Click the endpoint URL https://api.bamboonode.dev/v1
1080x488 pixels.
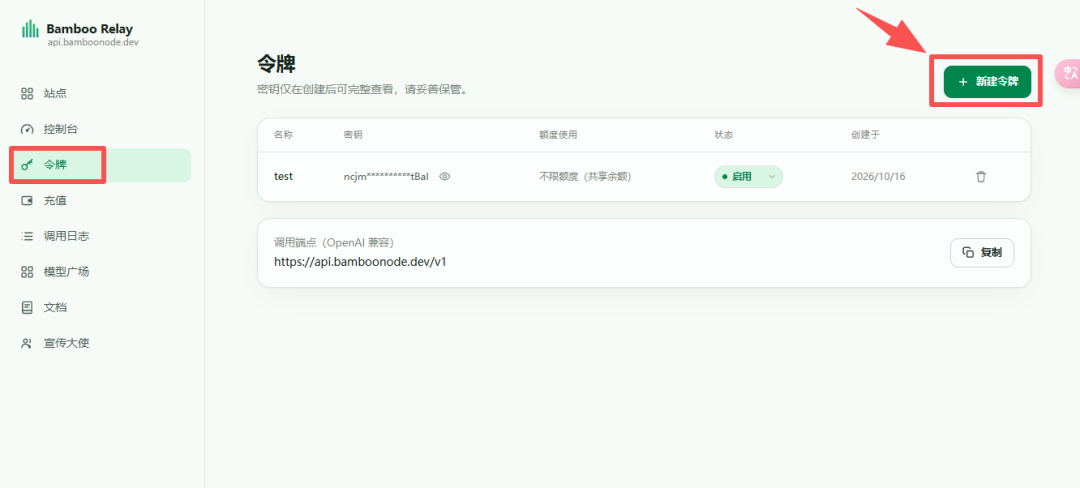pos(360,262)
